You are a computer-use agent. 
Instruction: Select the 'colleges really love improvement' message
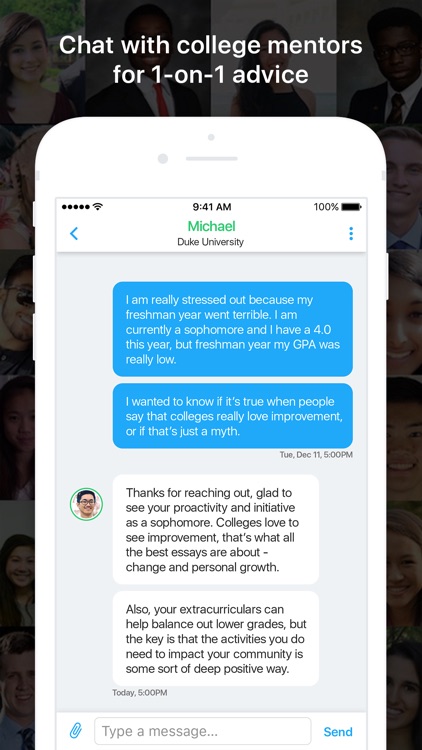pos(233,416)
